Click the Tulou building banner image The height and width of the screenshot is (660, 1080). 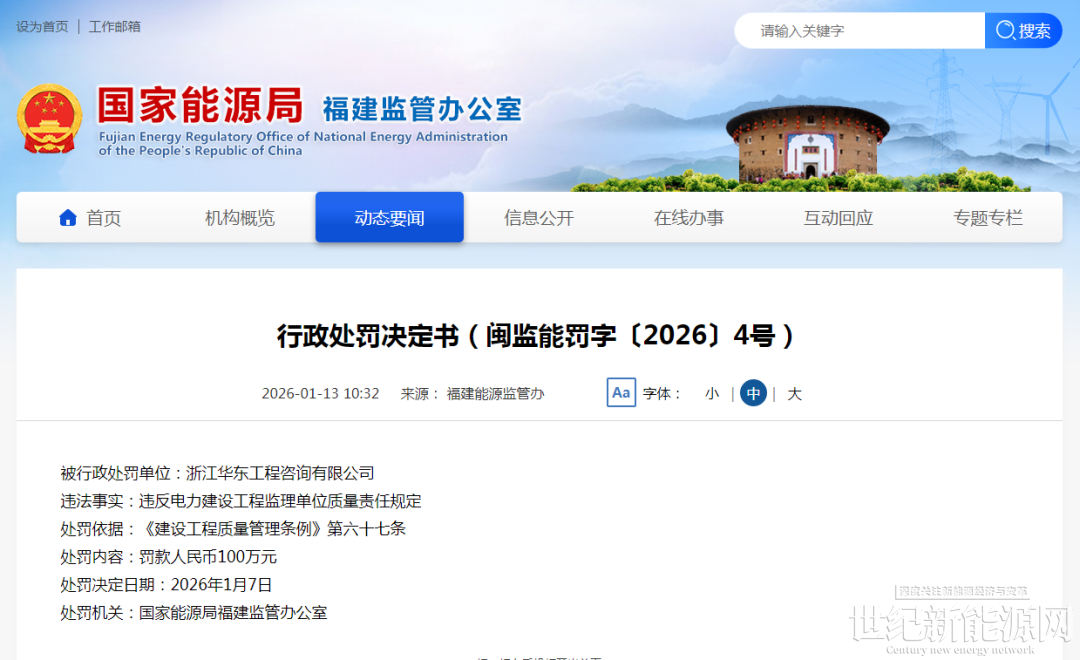(x=807, y=145)
